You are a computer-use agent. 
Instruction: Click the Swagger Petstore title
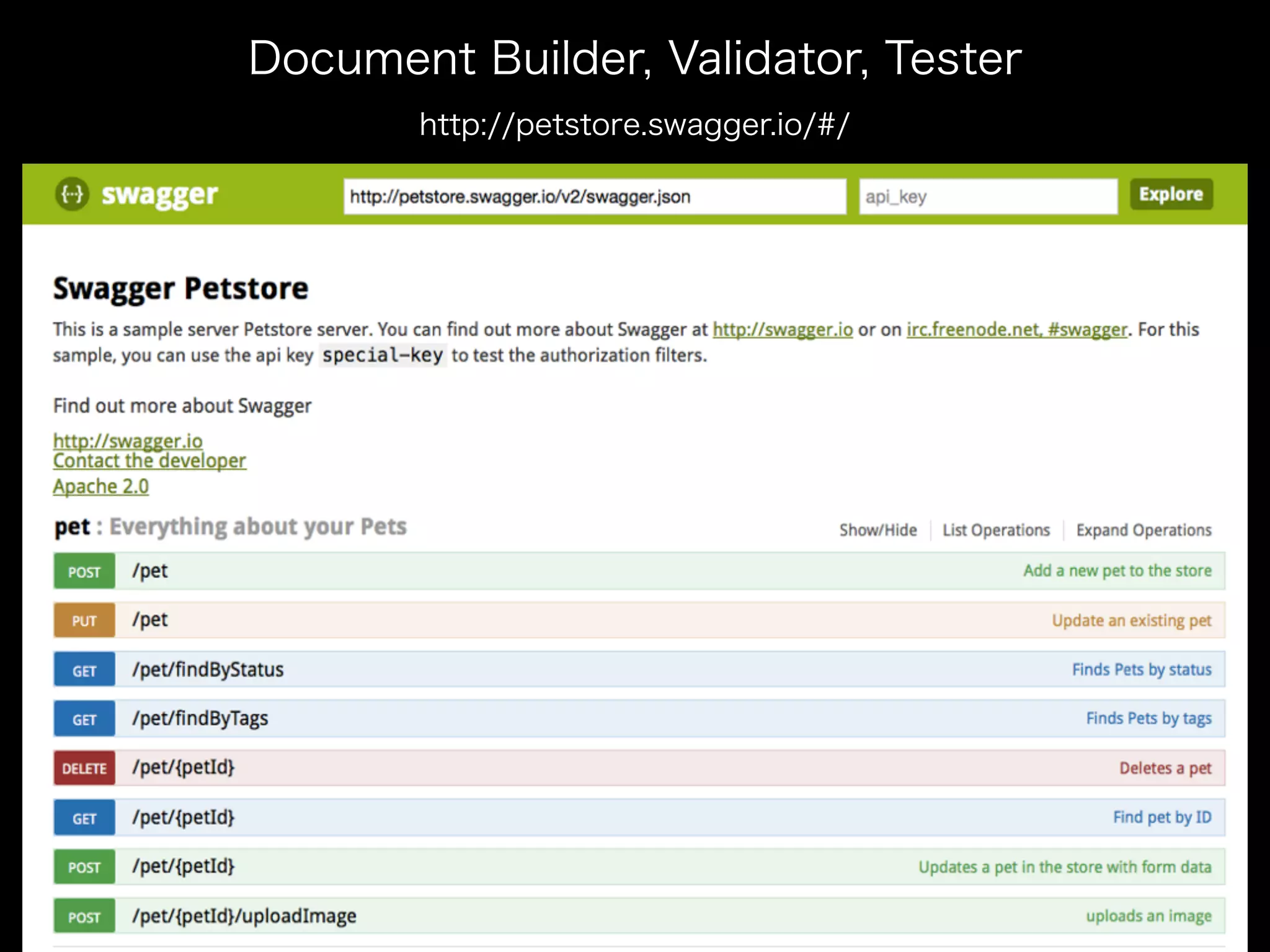pos(180,289)
